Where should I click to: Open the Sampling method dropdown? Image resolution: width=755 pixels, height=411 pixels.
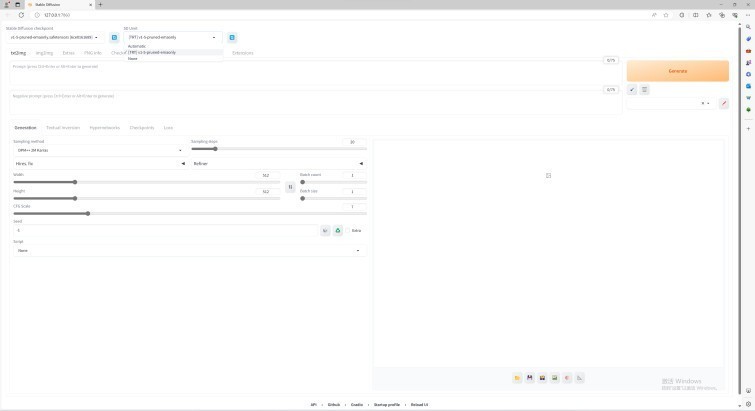[99, 150]
